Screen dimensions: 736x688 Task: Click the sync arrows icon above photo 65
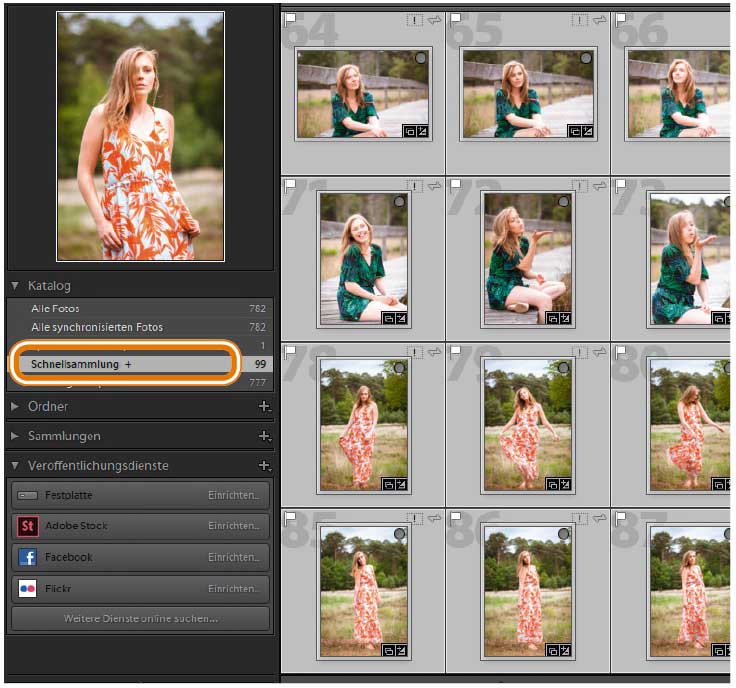click(600, 19)
